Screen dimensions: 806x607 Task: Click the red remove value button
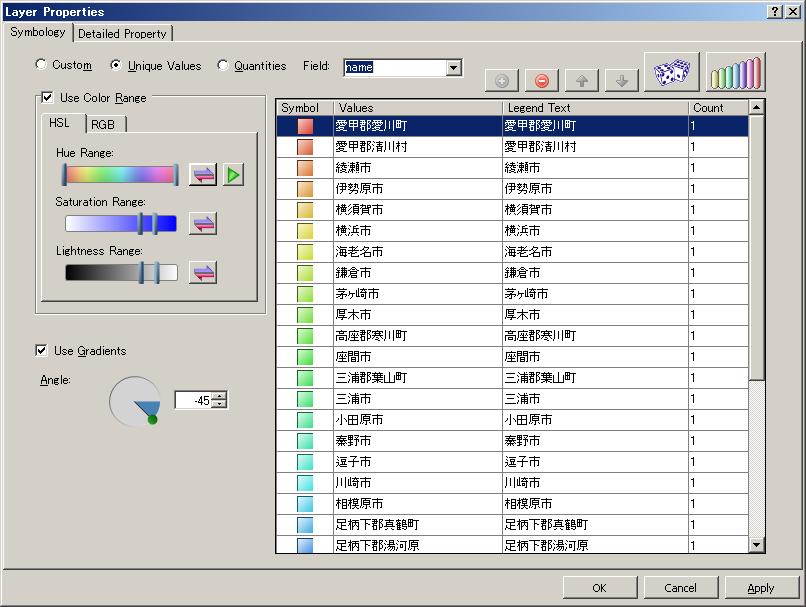[542, 81]
